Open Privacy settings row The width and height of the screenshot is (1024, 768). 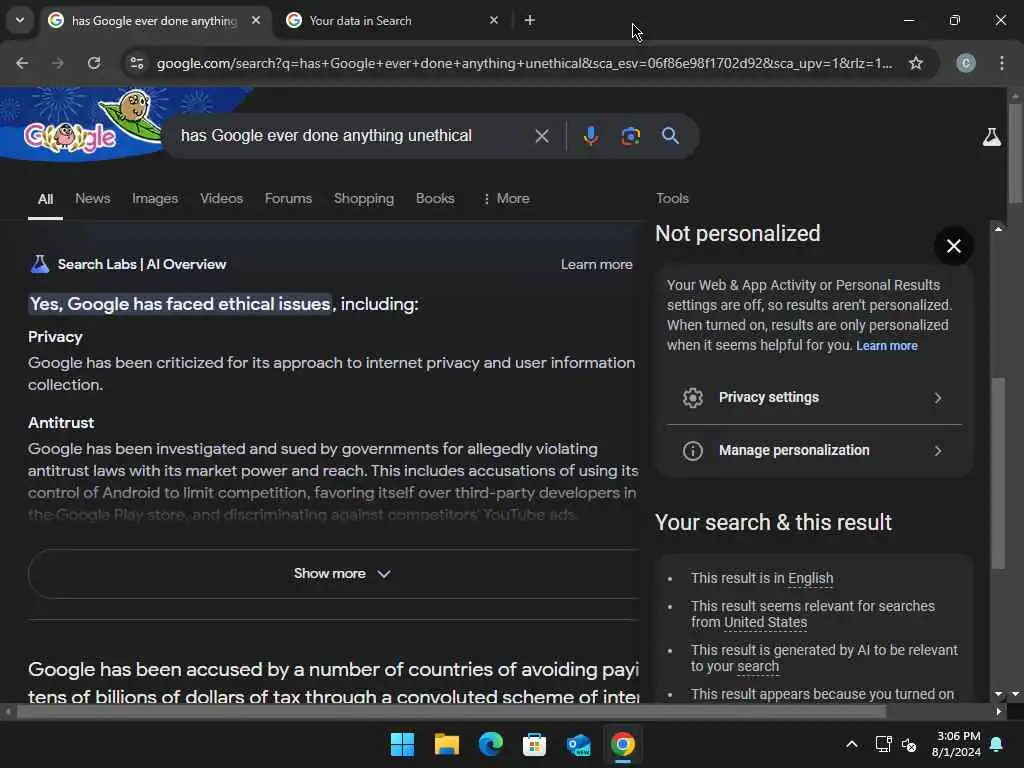(814, 398)
